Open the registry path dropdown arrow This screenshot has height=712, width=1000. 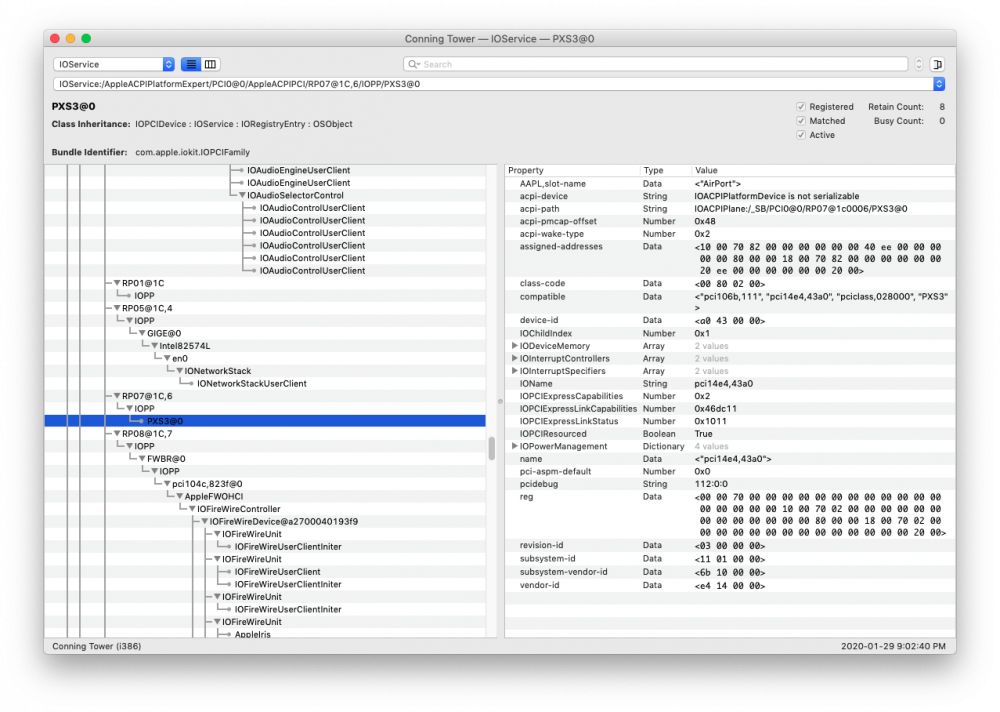[x=939, y=84]
